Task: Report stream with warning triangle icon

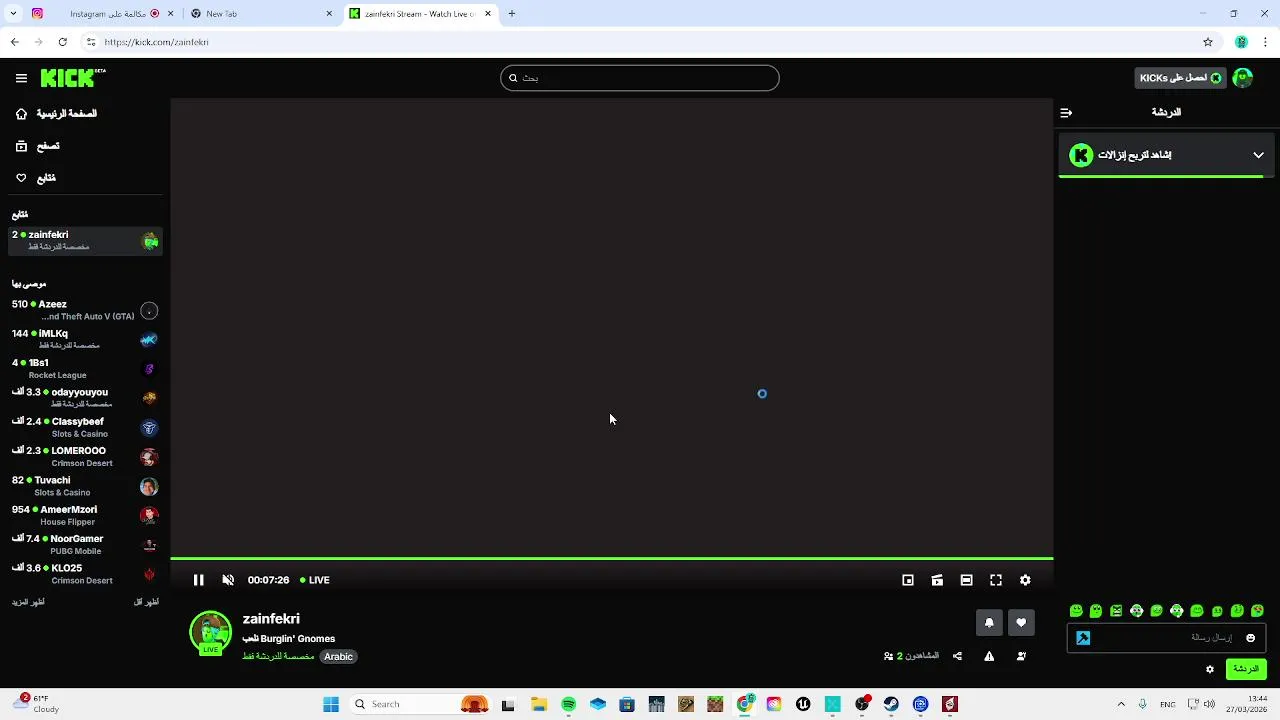Action: click(989, 656)
